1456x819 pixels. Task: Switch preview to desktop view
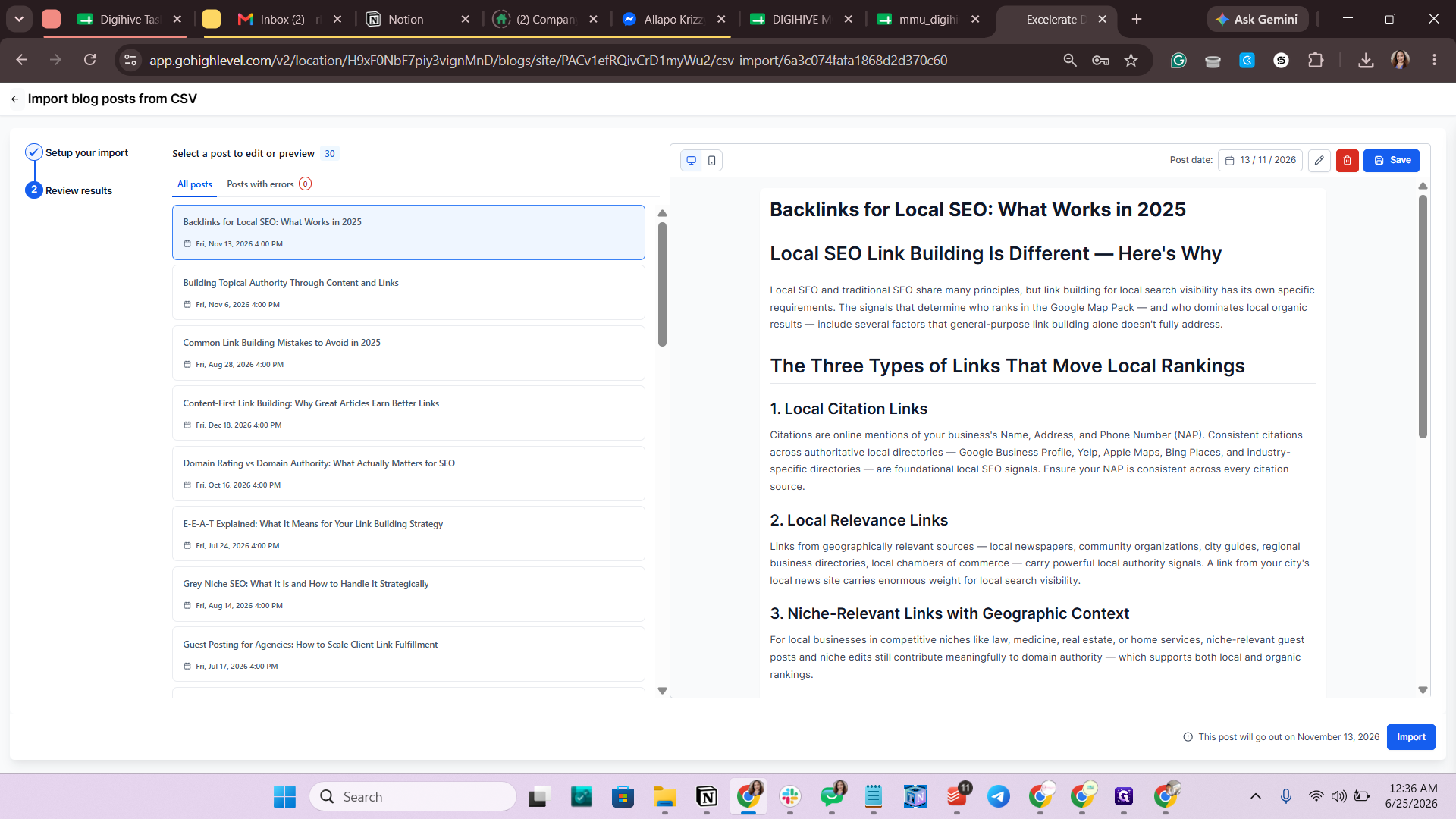coord(691,161)
